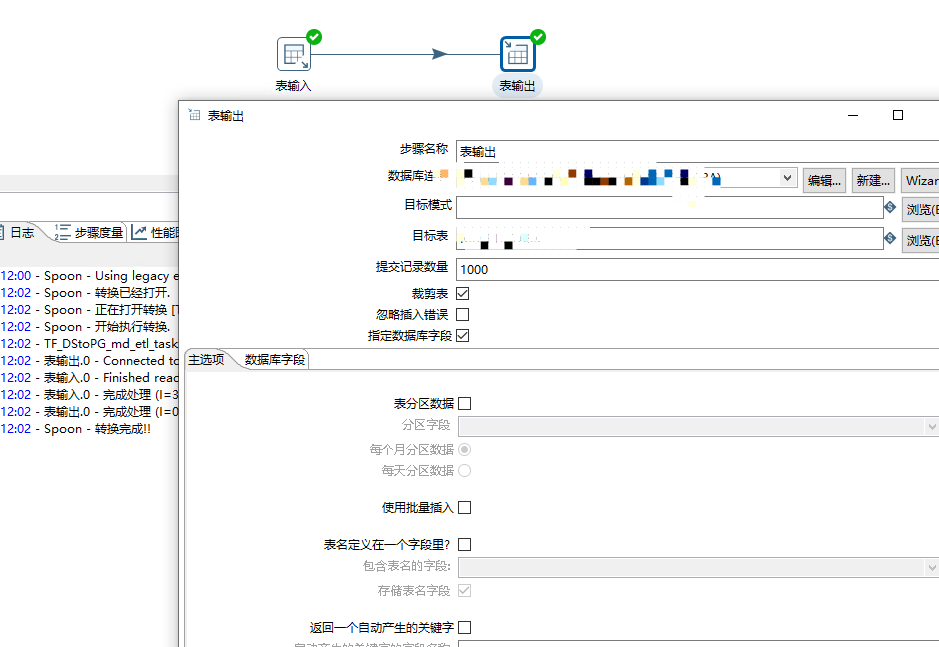Image resolution: width=939 pixels, height=647 pixels.
Task: Click the variable icon beside 目标模式 field
Action: click(x=890, y=207)
